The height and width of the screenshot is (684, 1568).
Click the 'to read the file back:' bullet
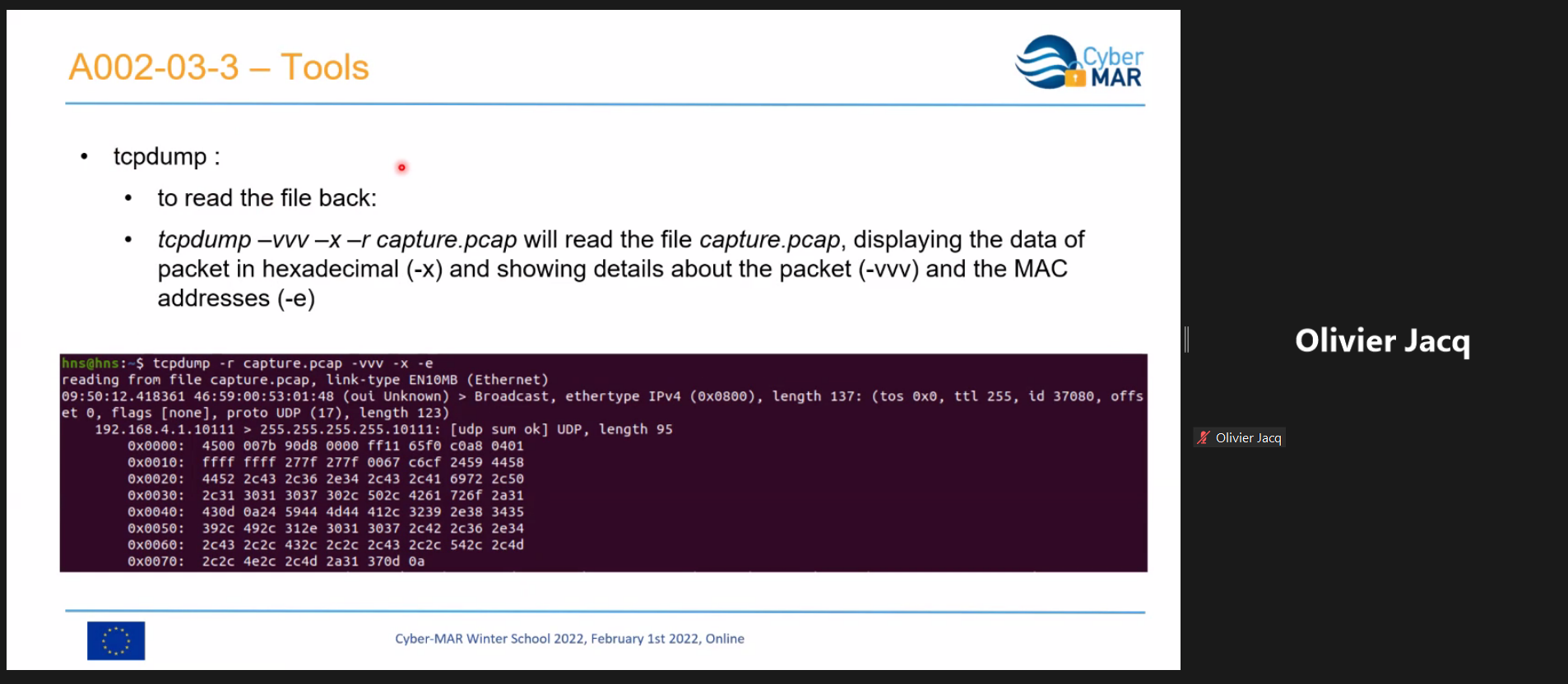(x=267, y=198)
